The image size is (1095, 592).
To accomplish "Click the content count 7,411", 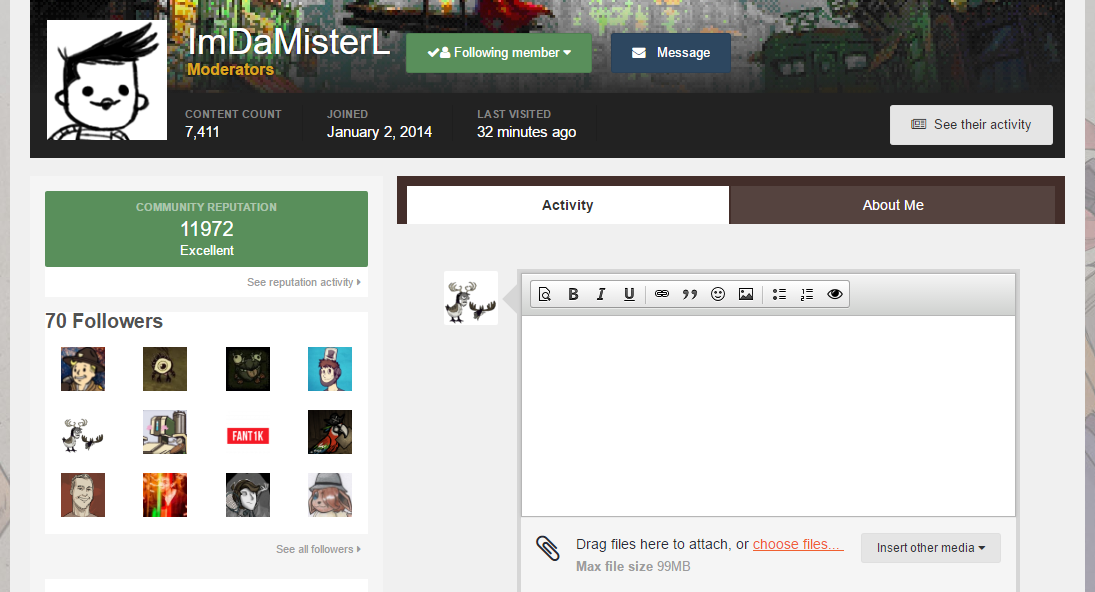I will click(x=203, y=132).
